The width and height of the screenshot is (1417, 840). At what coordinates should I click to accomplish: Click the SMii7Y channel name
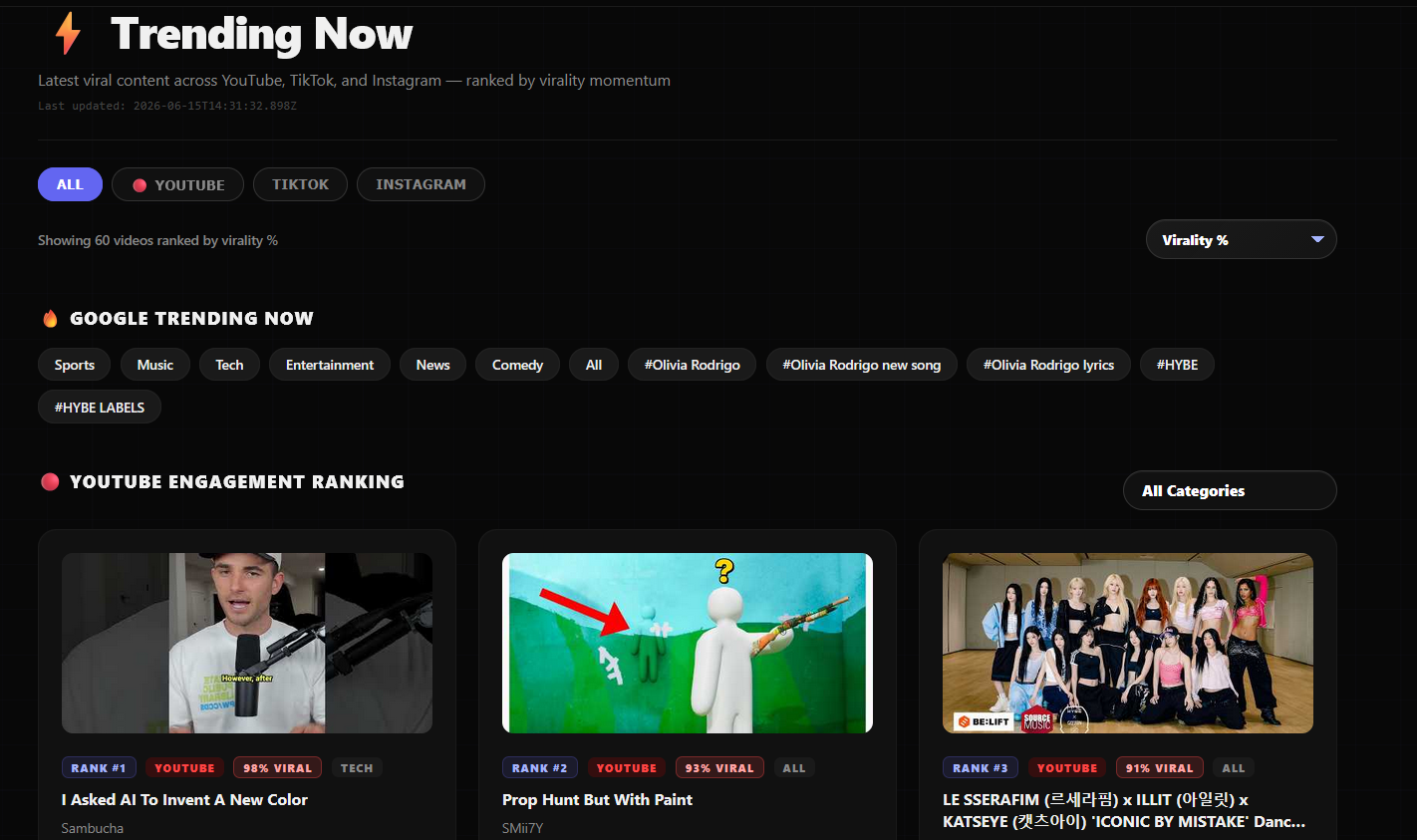[x=523, y=828]
